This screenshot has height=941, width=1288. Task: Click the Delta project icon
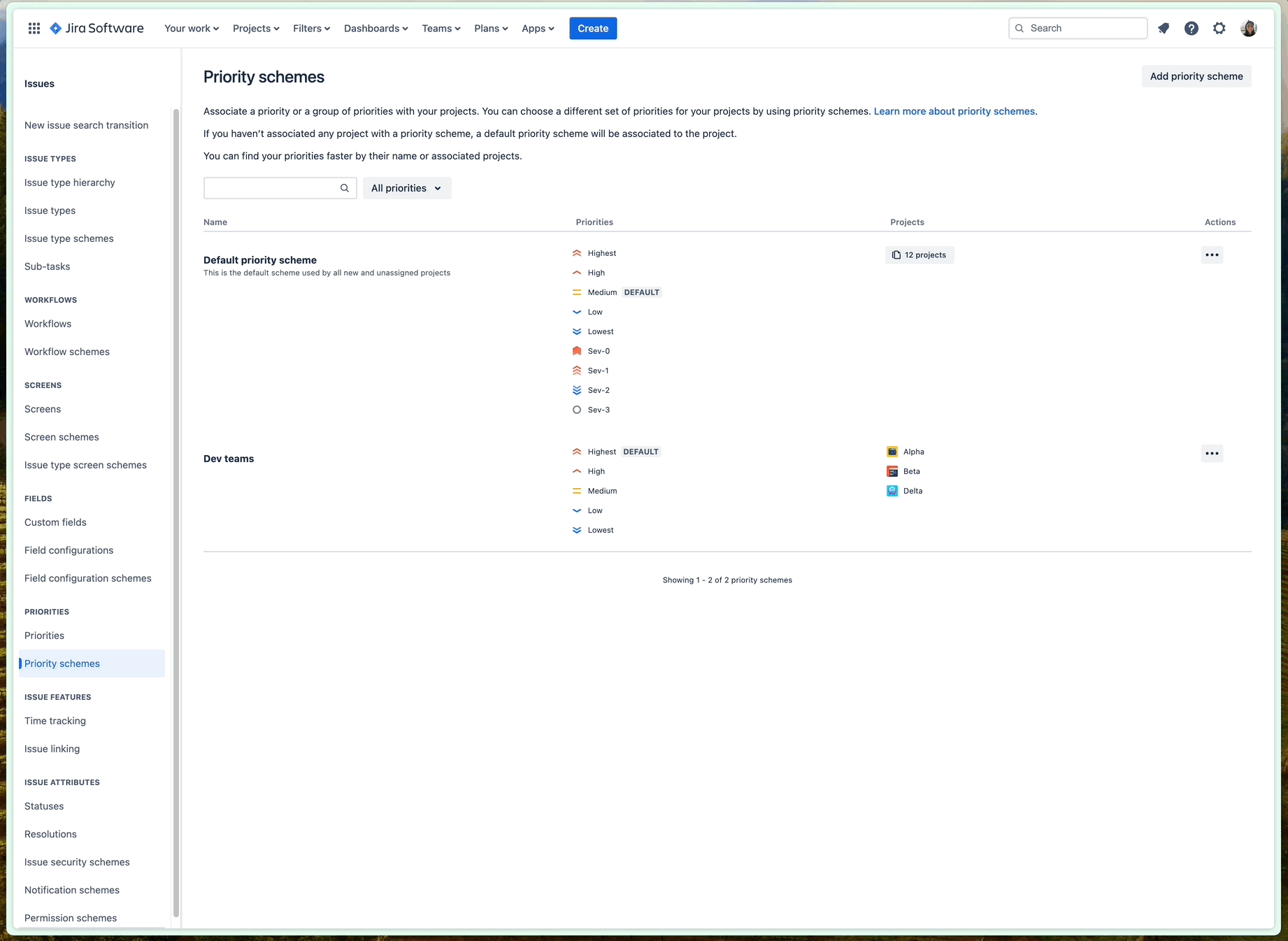892,491
